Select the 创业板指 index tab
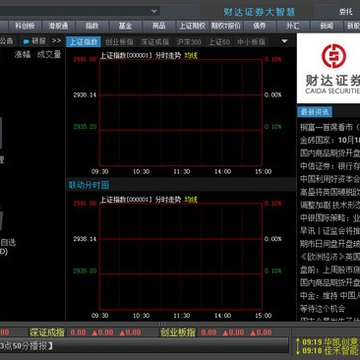Viewport: 360px width, 360px height. click(119, 42)
